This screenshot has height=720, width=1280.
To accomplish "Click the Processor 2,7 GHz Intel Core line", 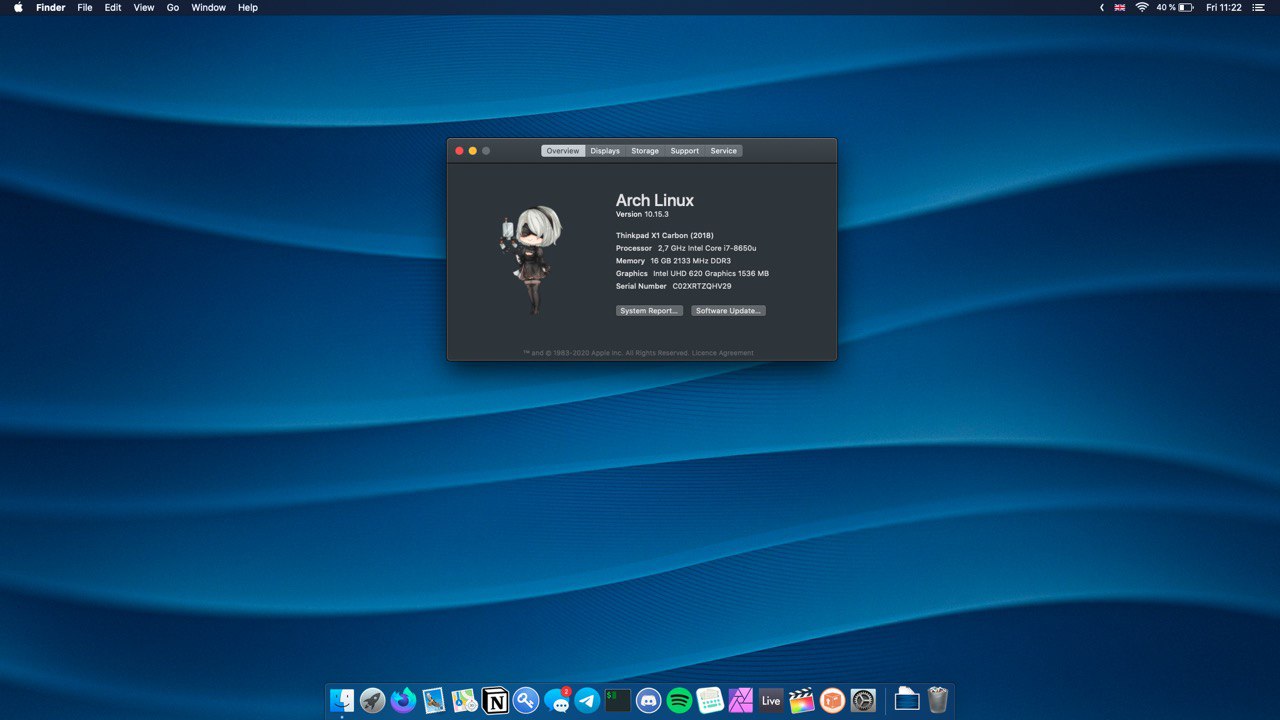I will click(686, 248).
